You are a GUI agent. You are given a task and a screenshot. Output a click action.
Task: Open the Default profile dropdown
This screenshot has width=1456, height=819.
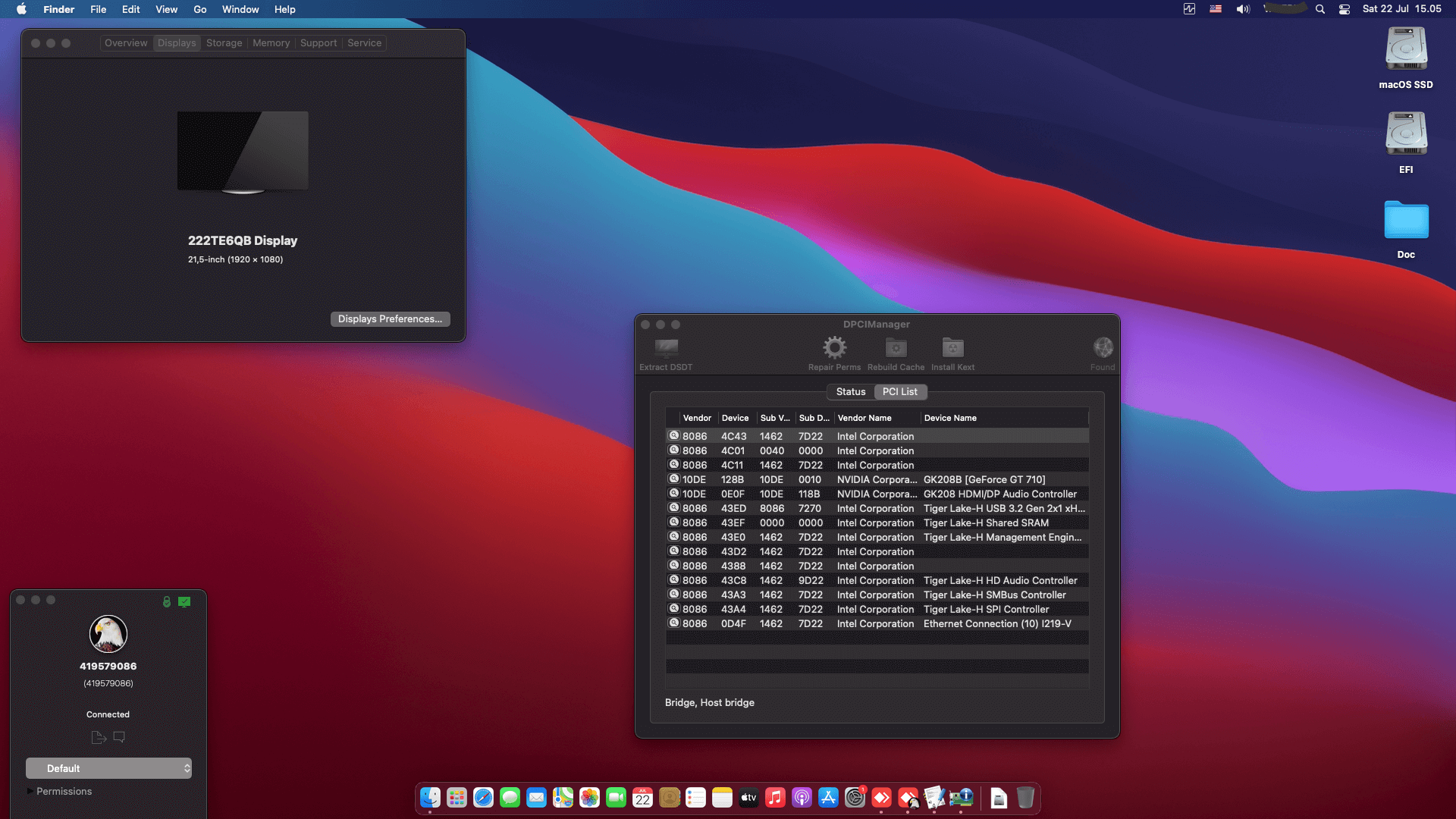point(108,768)
